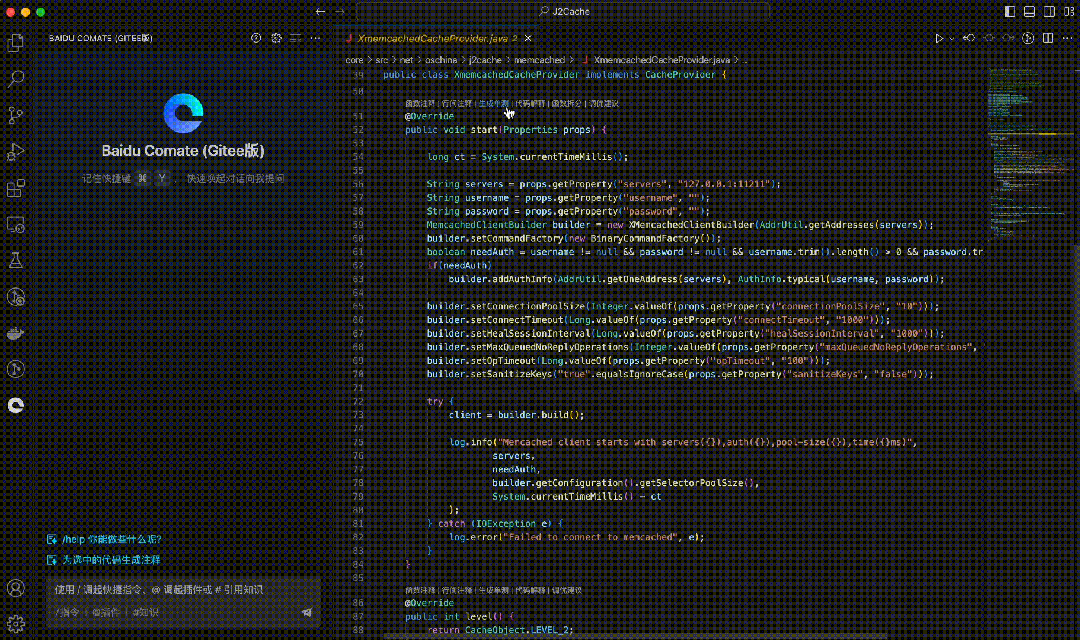Open the Remote Explorer view

coord(15,225)
